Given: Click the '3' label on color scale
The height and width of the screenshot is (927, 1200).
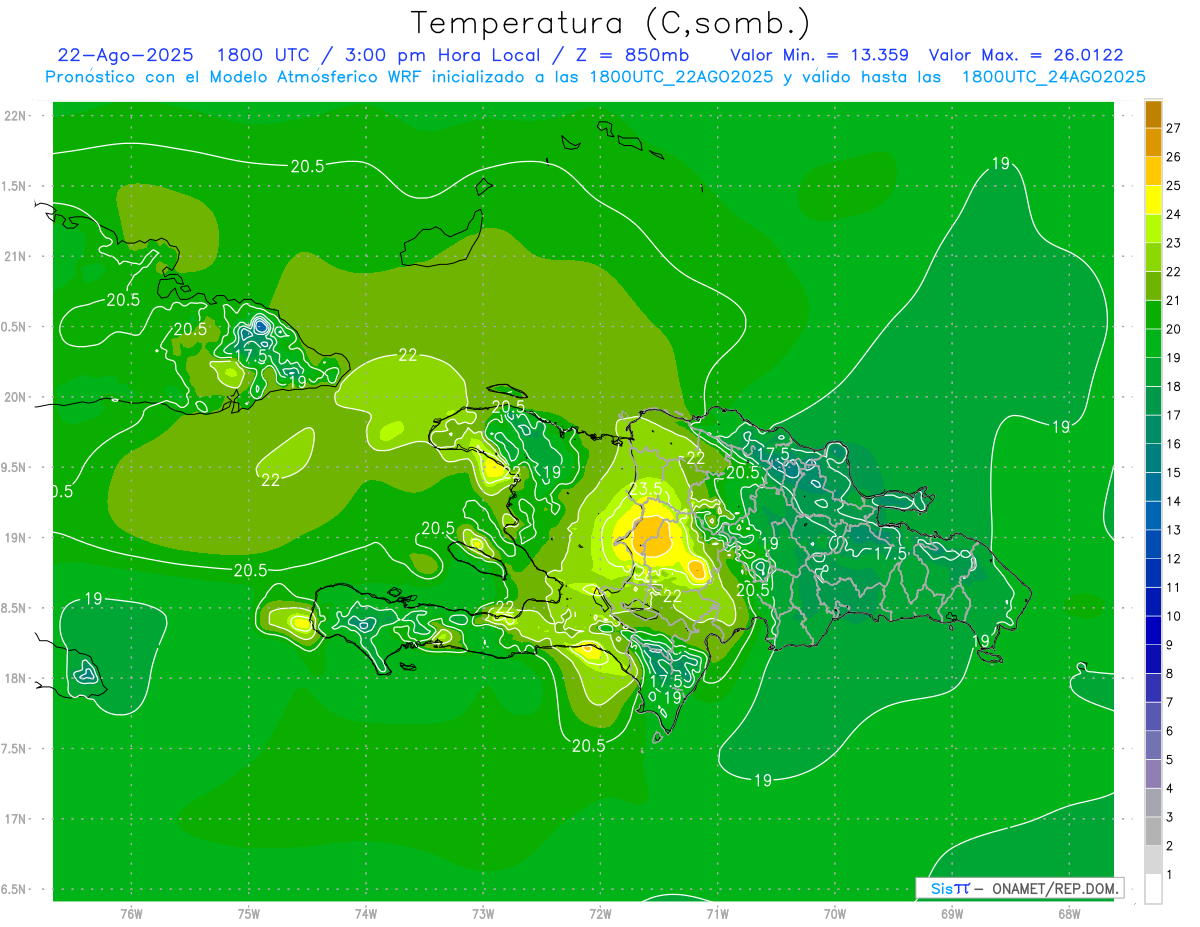Looking at the screenshot, I should (x=1171, y=817).
